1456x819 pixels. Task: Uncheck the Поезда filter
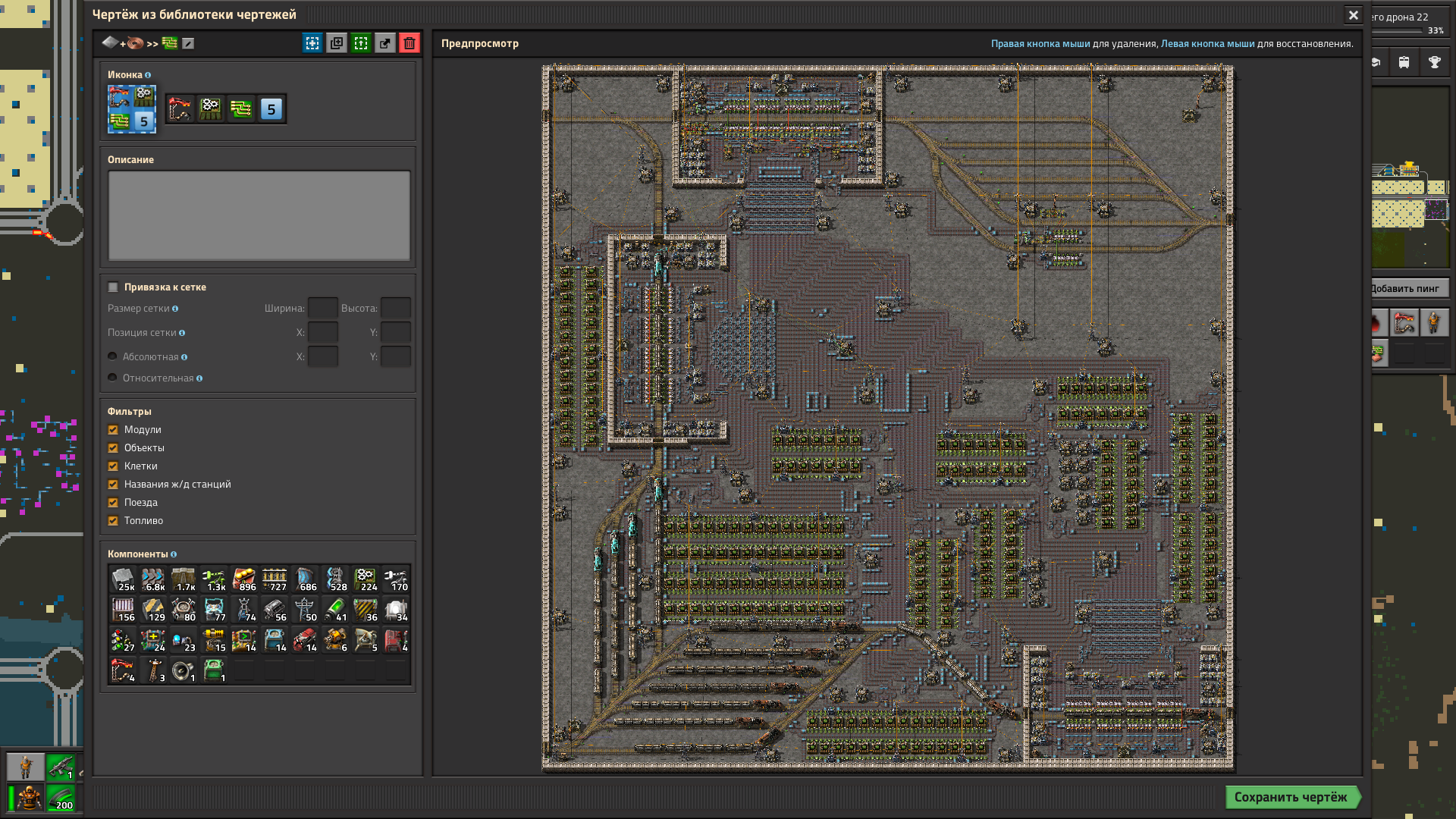(113, 503)
